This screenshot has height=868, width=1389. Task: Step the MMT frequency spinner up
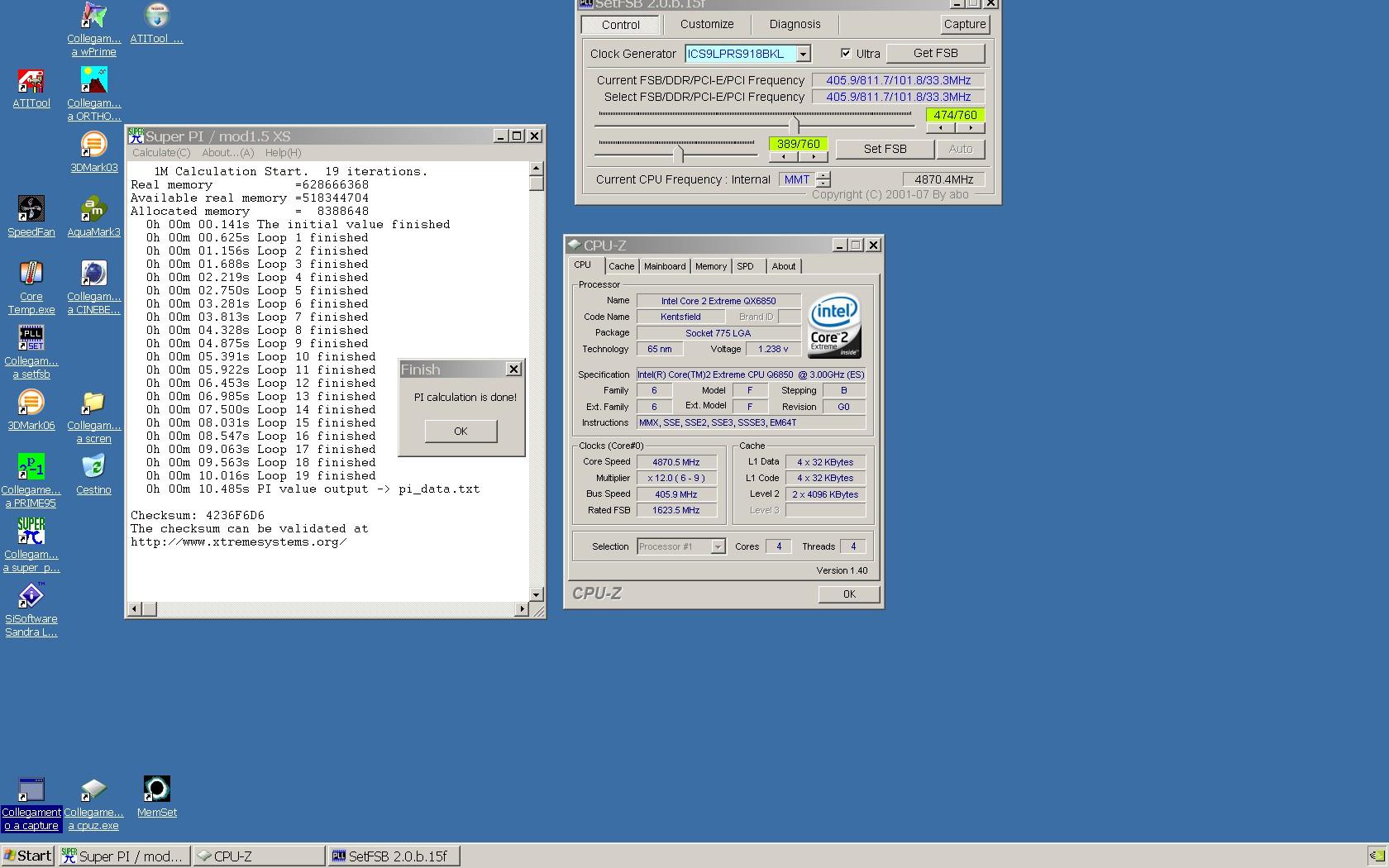pos(823,175)
